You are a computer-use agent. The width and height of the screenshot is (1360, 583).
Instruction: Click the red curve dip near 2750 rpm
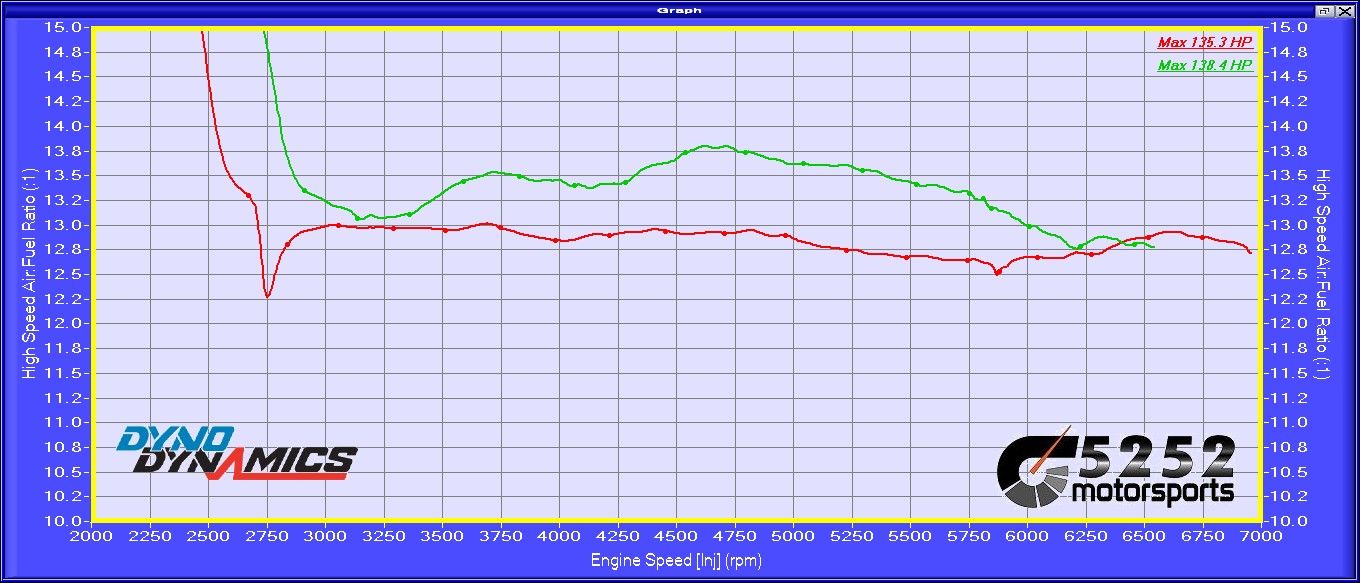[267, 296]
